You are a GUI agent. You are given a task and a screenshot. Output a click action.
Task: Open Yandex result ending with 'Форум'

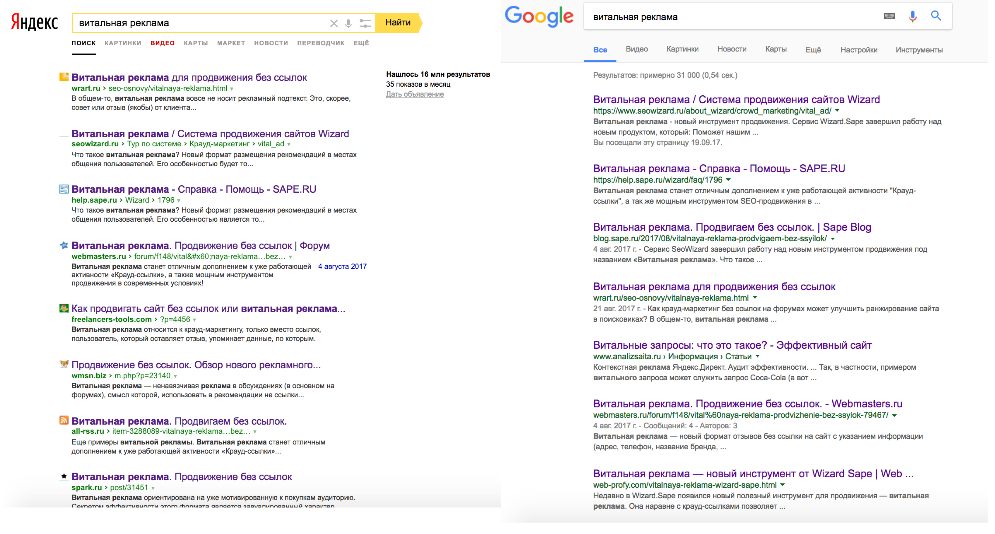(x=201, y=246)
